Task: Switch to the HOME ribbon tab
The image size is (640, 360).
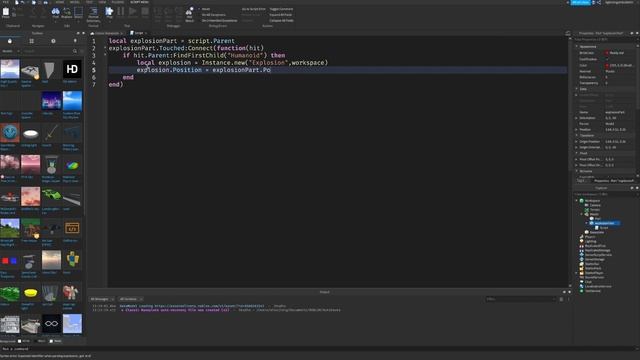Action: click(x=60, y=2)
